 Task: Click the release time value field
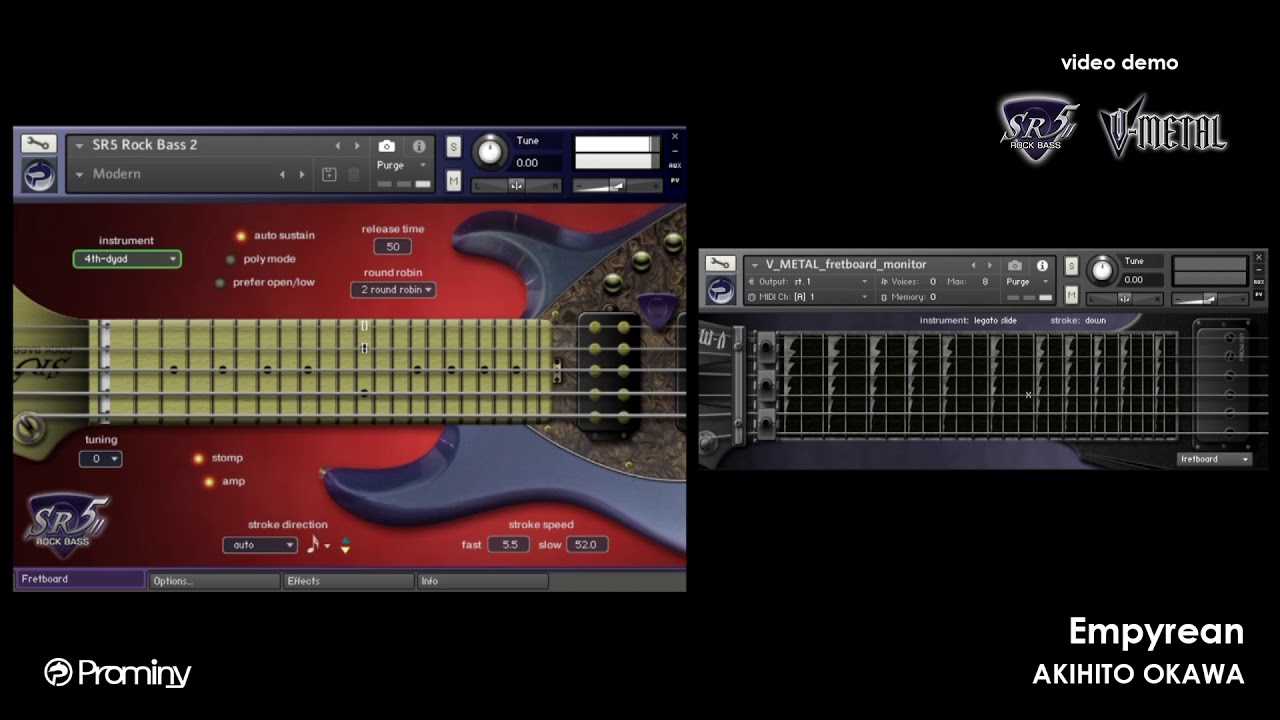[x=393, y=247]
